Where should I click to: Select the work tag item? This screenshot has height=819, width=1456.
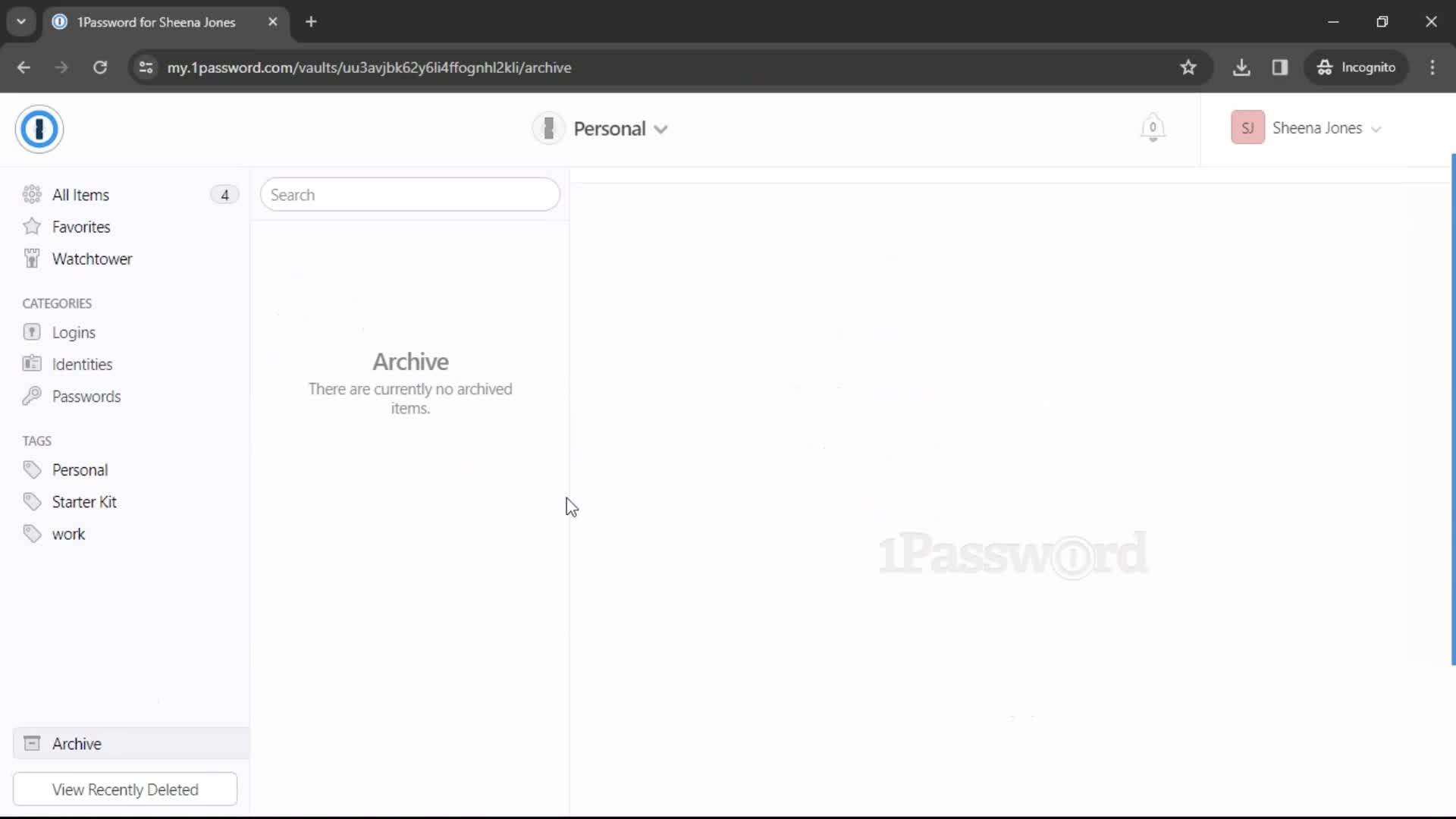click(x=68, y=533)
